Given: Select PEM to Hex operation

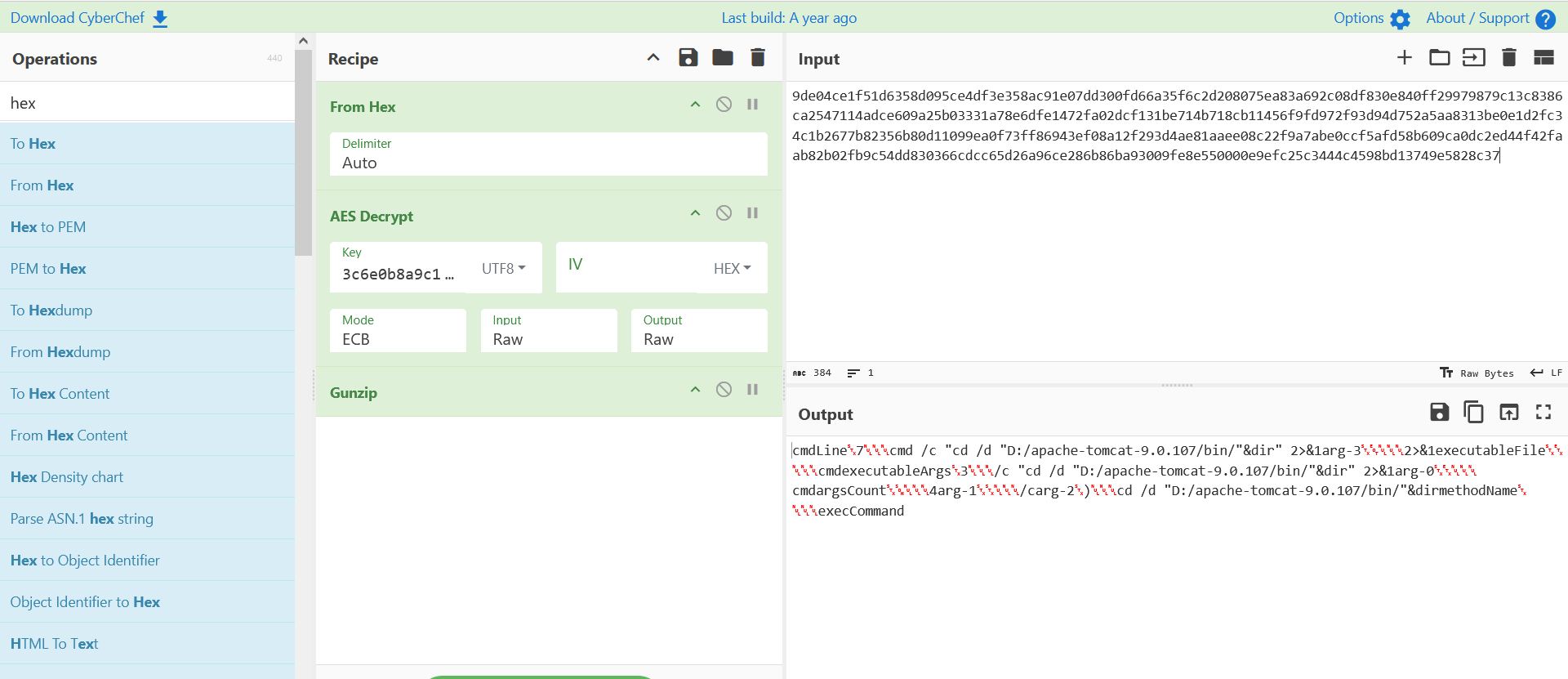Looking at the screenshot, I should tap(147, 269).
